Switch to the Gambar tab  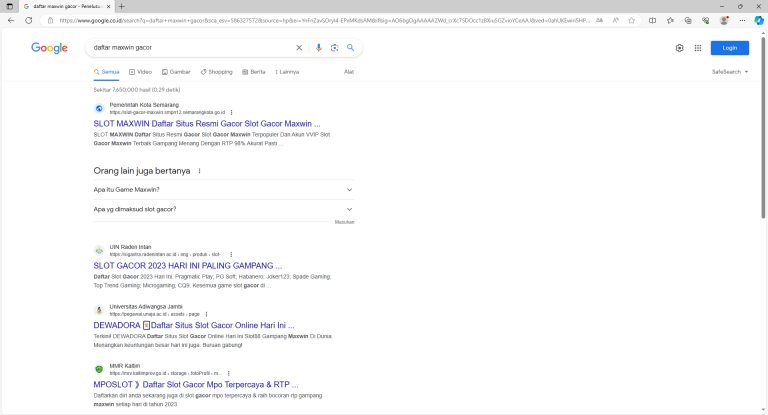tap(176, 72)
